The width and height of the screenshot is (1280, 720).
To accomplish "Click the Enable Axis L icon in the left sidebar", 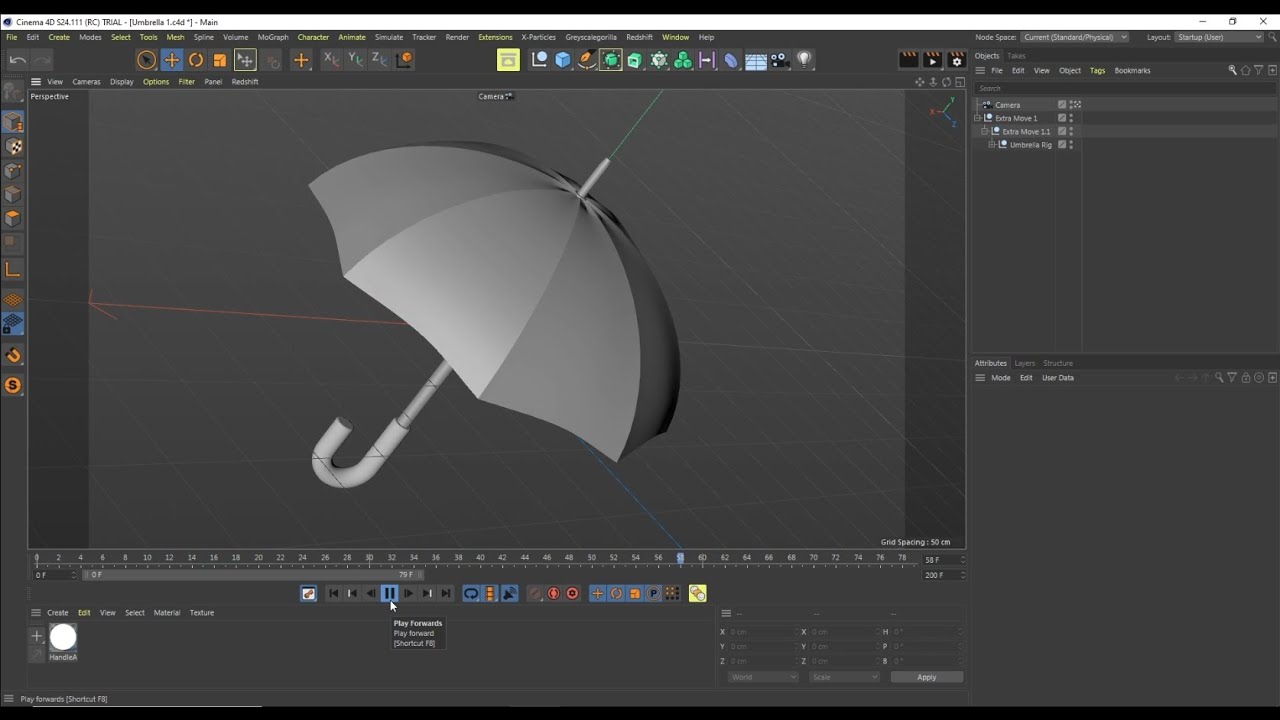I will coord(13,270).
